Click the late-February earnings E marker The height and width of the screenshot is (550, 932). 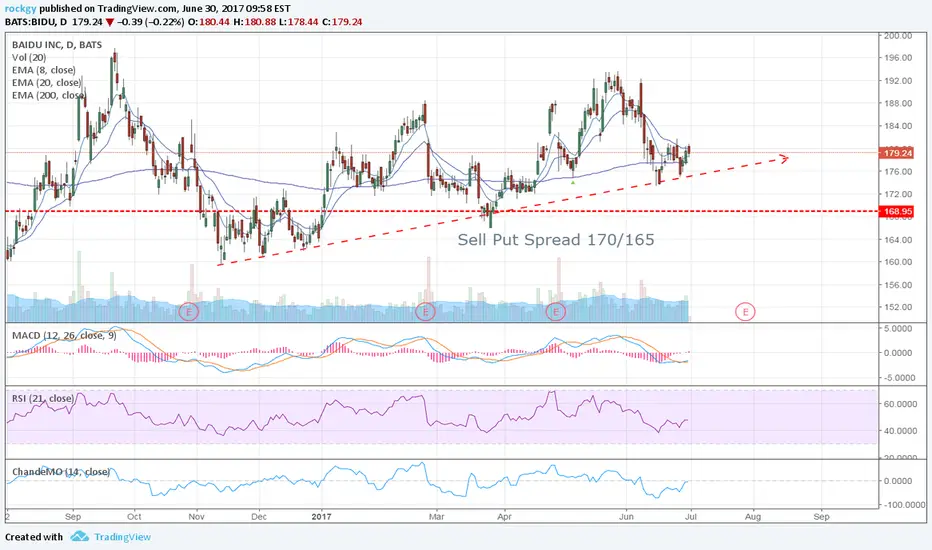(425, 311)
